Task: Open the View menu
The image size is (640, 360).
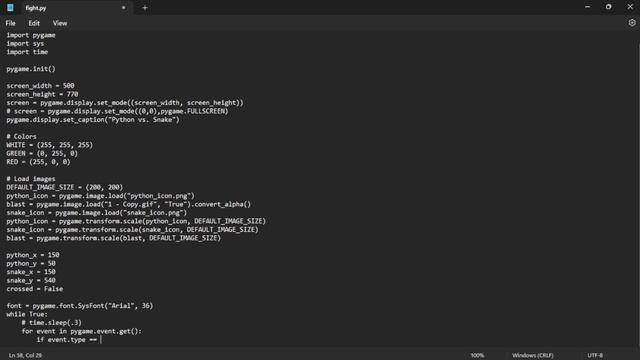Action: (60, 23)
